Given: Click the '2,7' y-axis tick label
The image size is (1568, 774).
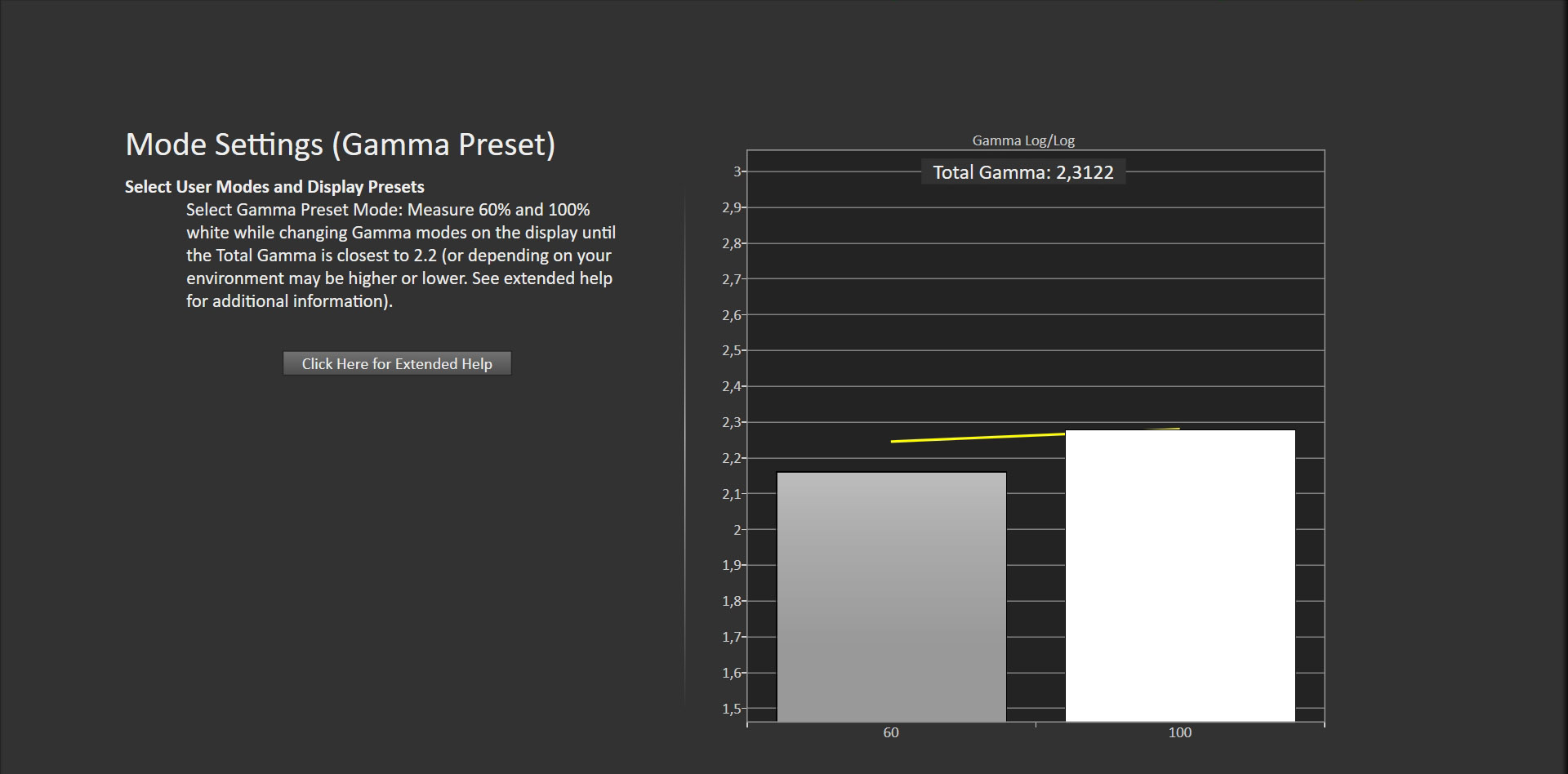Looking at the screenshot, I should pos(731,279).
